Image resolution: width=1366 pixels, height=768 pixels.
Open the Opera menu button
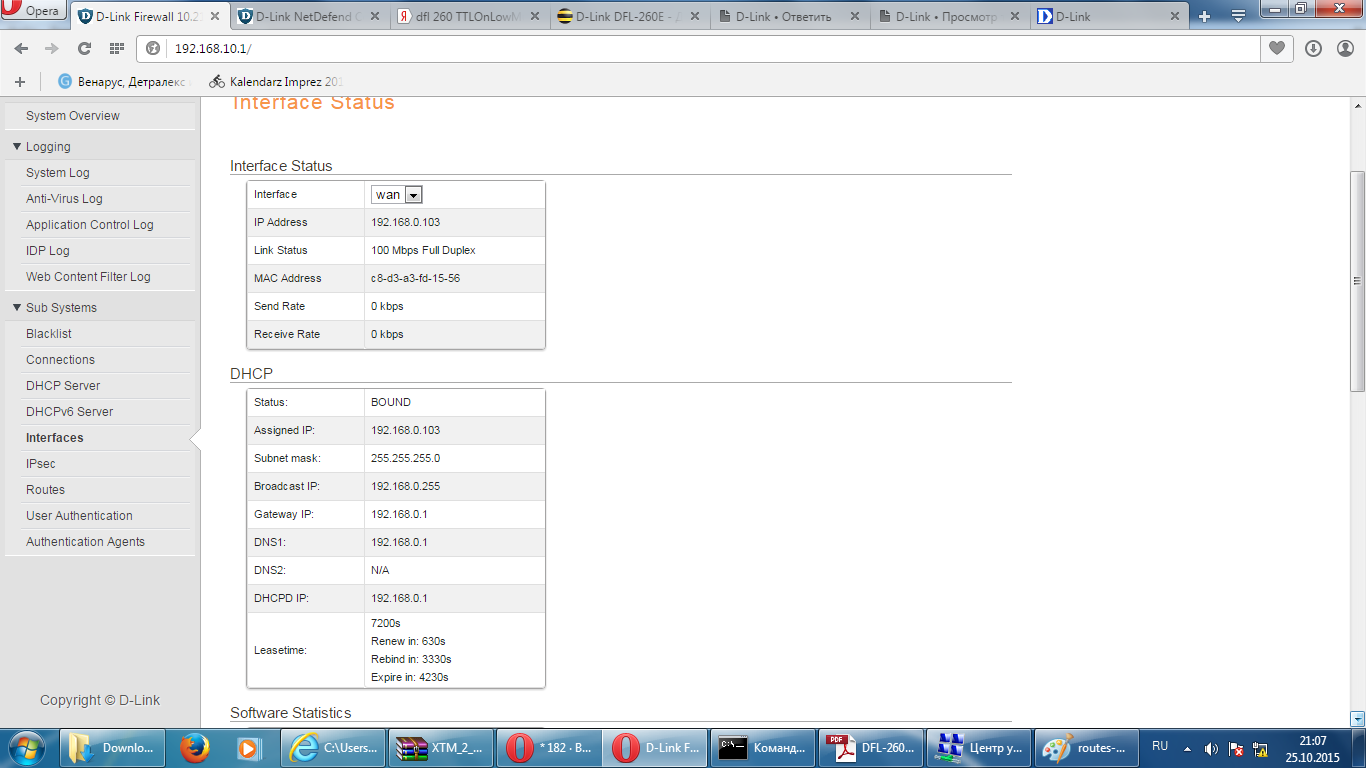(33, 12)
